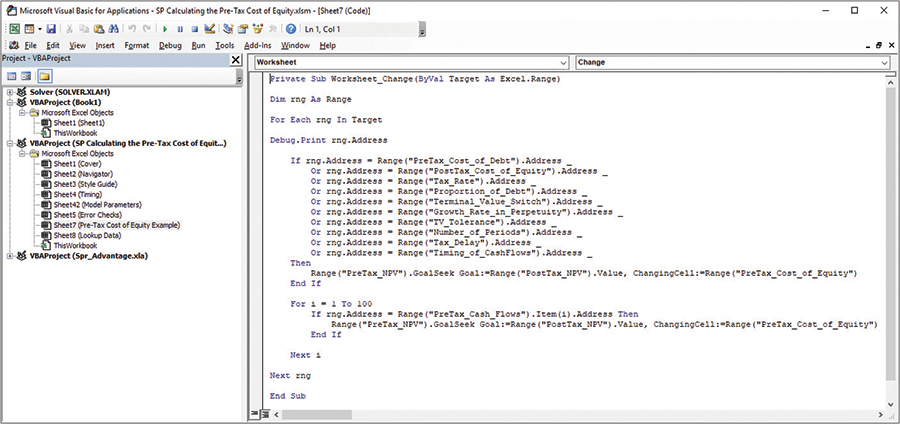Close the Project Explorer panel
The width and height of the screenshot is (900, 424).
(236, 61)
